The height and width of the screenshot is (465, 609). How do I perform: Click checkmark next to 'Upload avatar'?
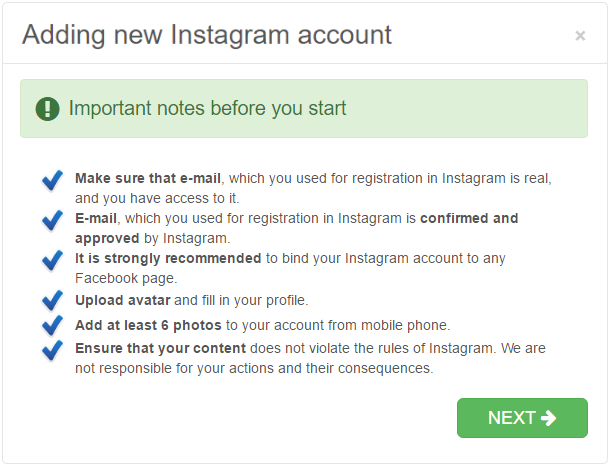(x=52, y=301)
